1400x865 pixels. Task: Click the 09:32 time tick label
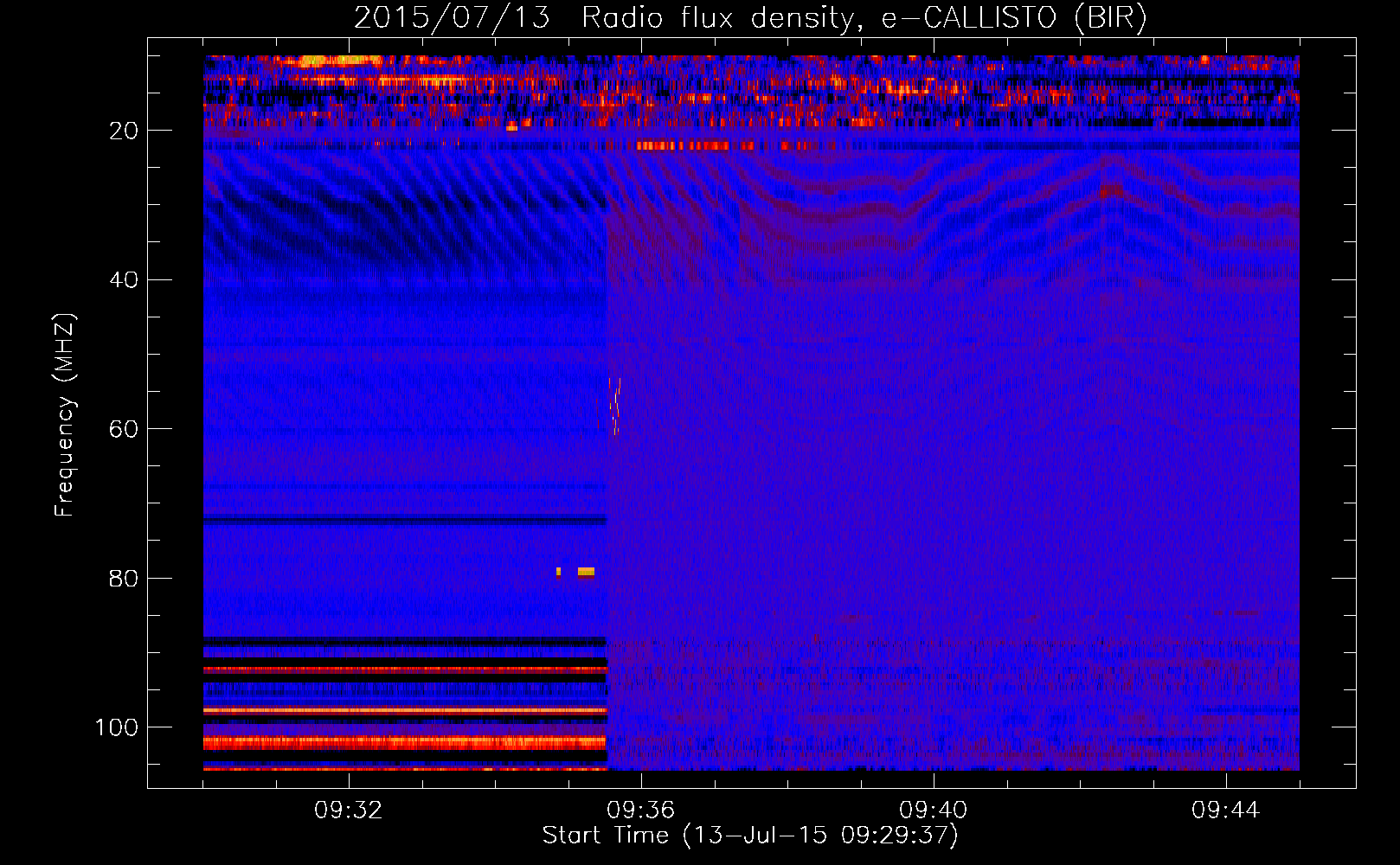coord(349,810)
